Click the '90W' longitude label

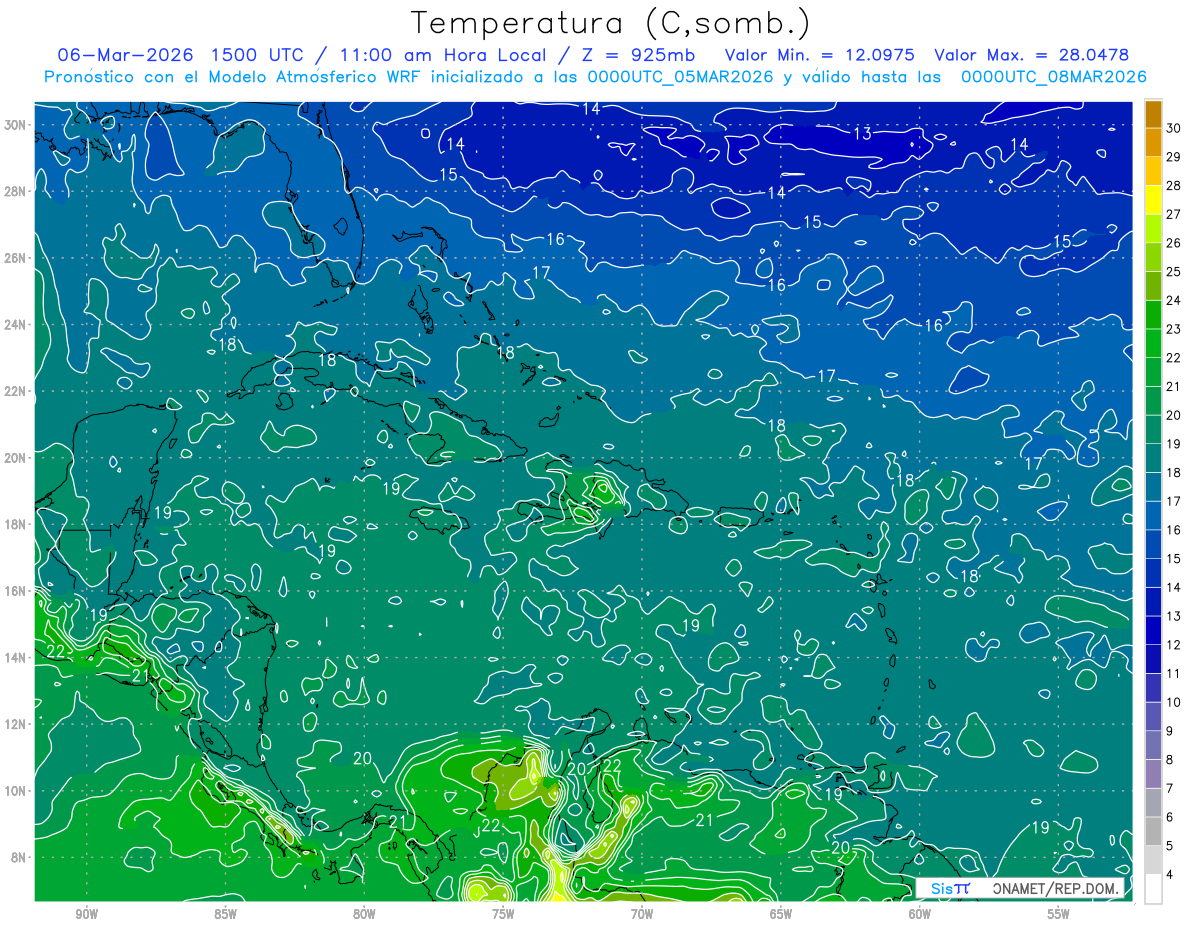pyautogui.click(x=87, y=914)
